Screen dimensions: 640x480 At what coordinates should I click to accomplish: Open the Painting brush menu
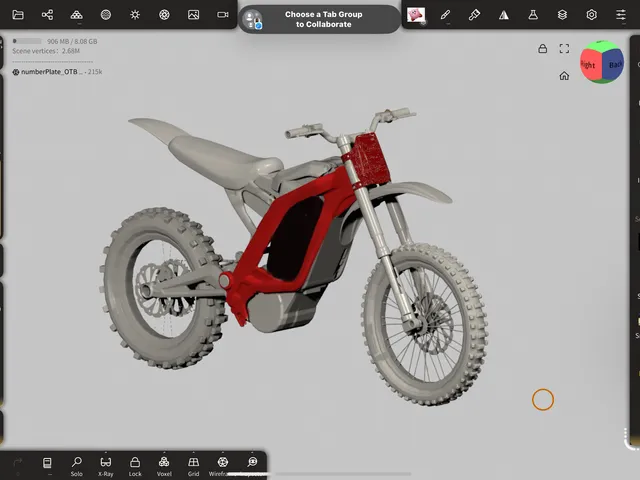[474, 15]
